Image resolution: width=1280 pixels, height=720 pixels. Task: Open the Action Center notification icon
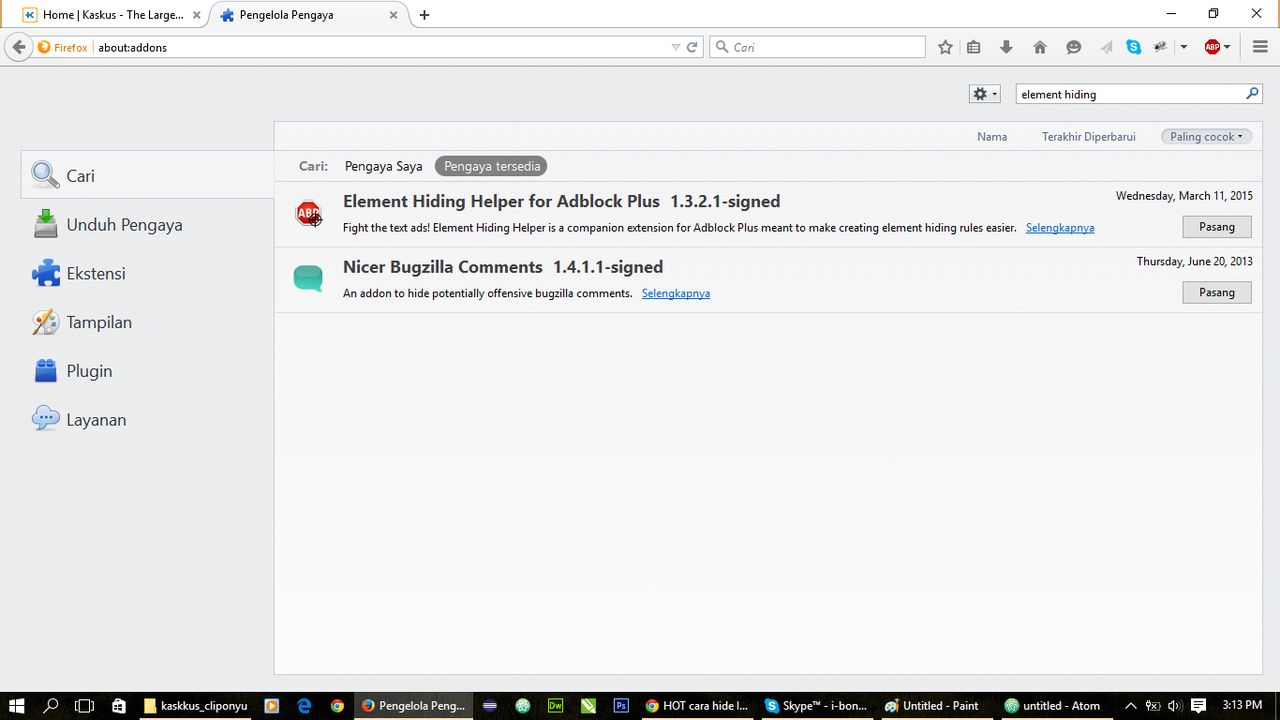(1198, 706)
